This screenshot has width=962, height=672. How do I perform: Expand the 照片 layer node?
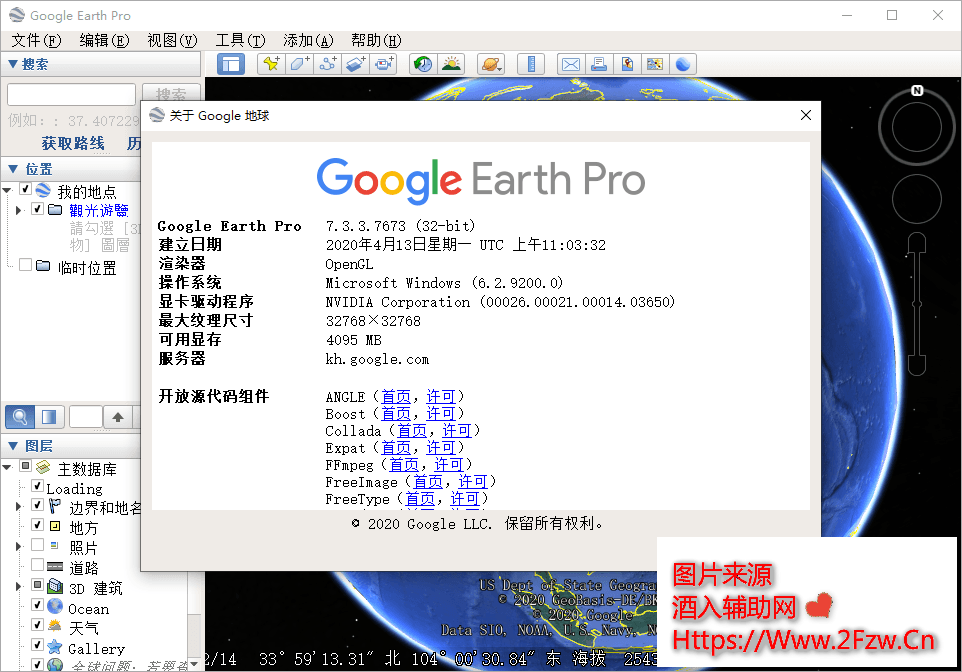pos(18,546)
